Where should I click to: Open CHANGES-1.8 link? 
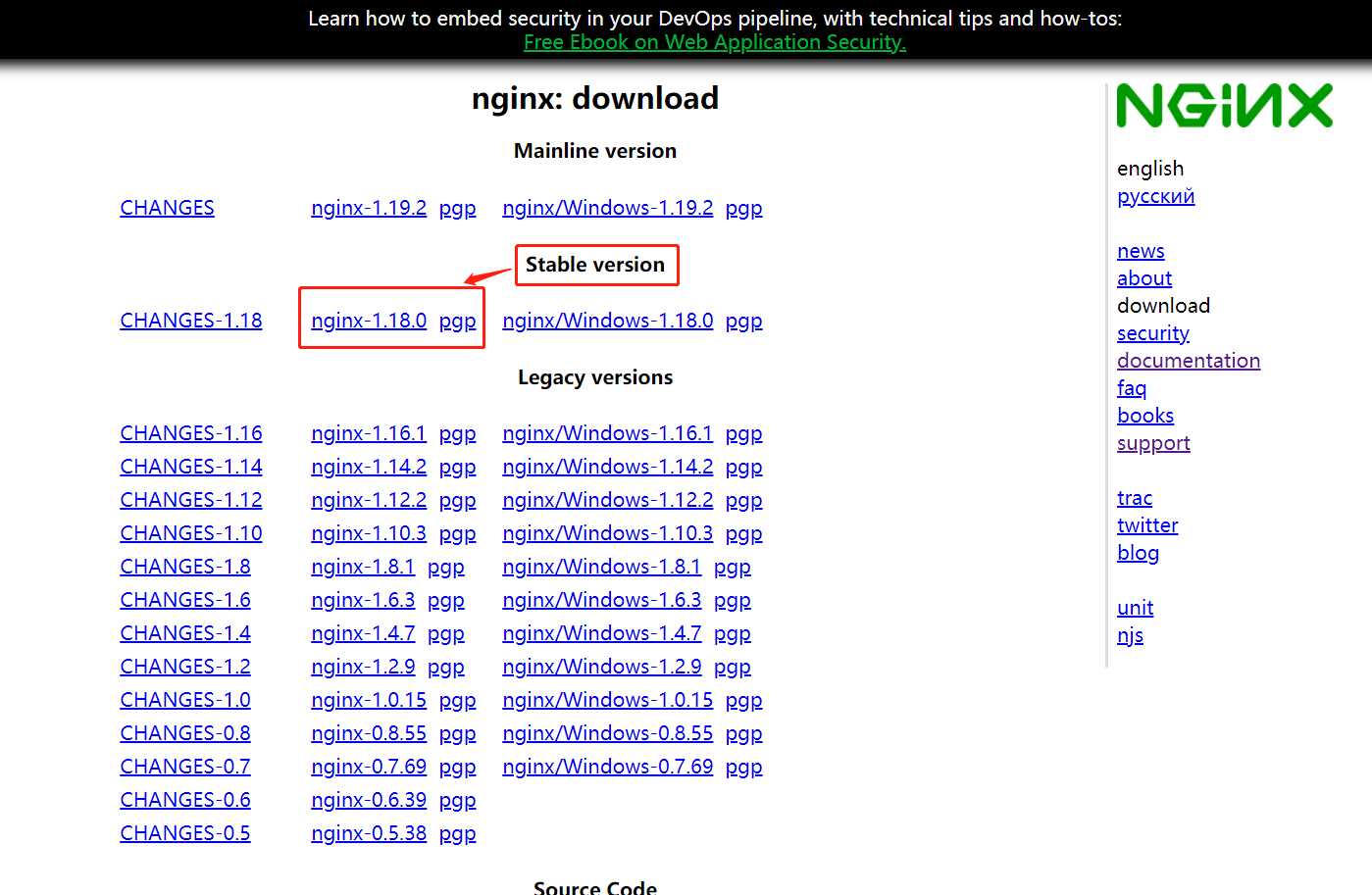(x=185, y=567)
